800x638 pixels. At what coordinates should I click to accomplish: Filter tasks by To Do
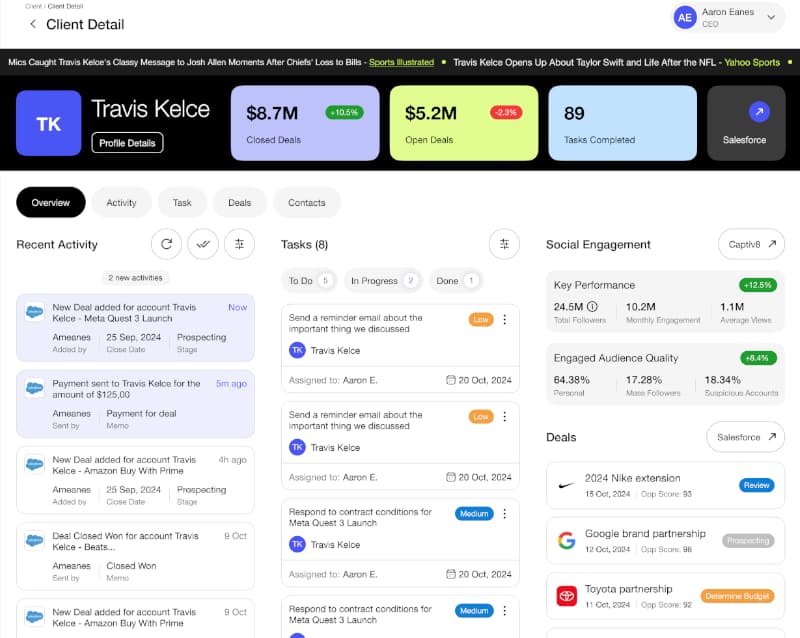pyautogui.click(x=309, y=281)
